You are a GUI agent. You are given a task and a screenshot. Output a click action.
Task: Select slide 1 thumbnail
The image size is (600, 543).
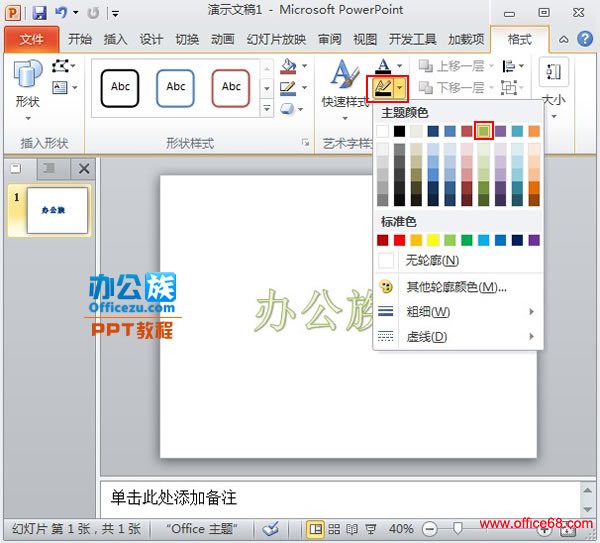(57, 210)
